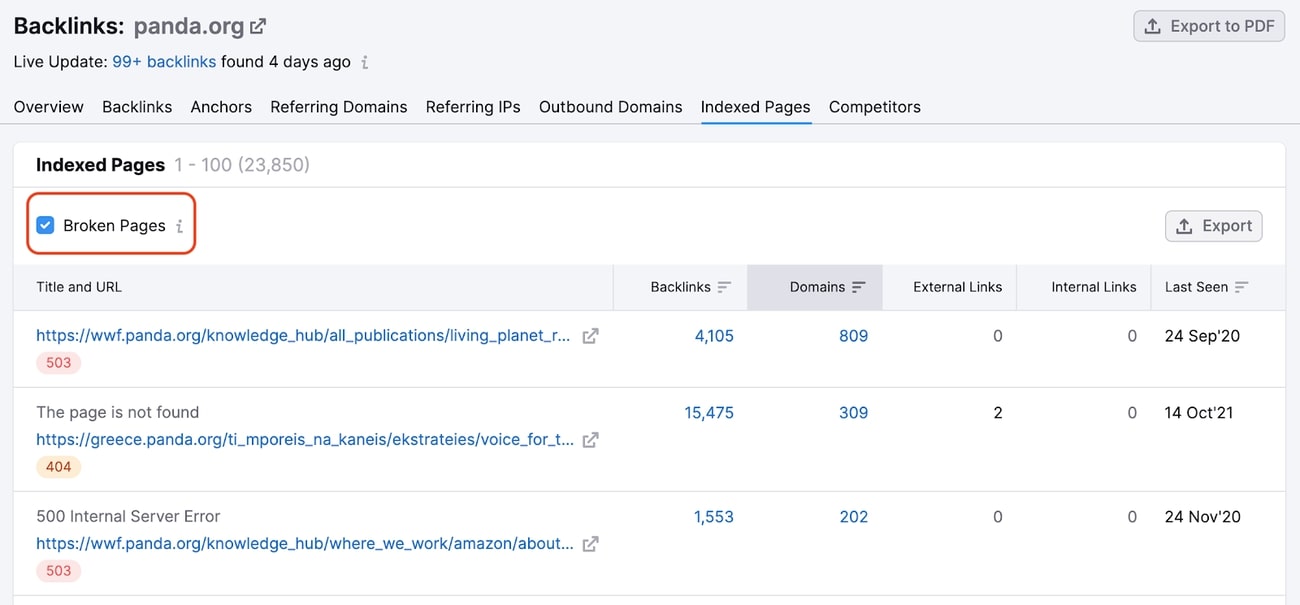Select the Title and URL column header
The image size is (1300, 605).
pos(79,287)
